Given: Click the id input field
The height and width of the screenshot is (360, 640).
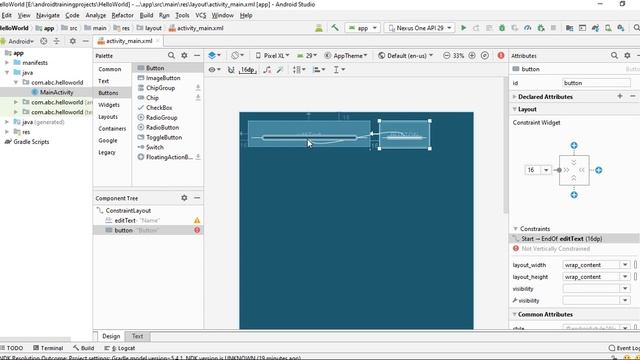Looking at the screenshot, I should click(x=596, y=83).
